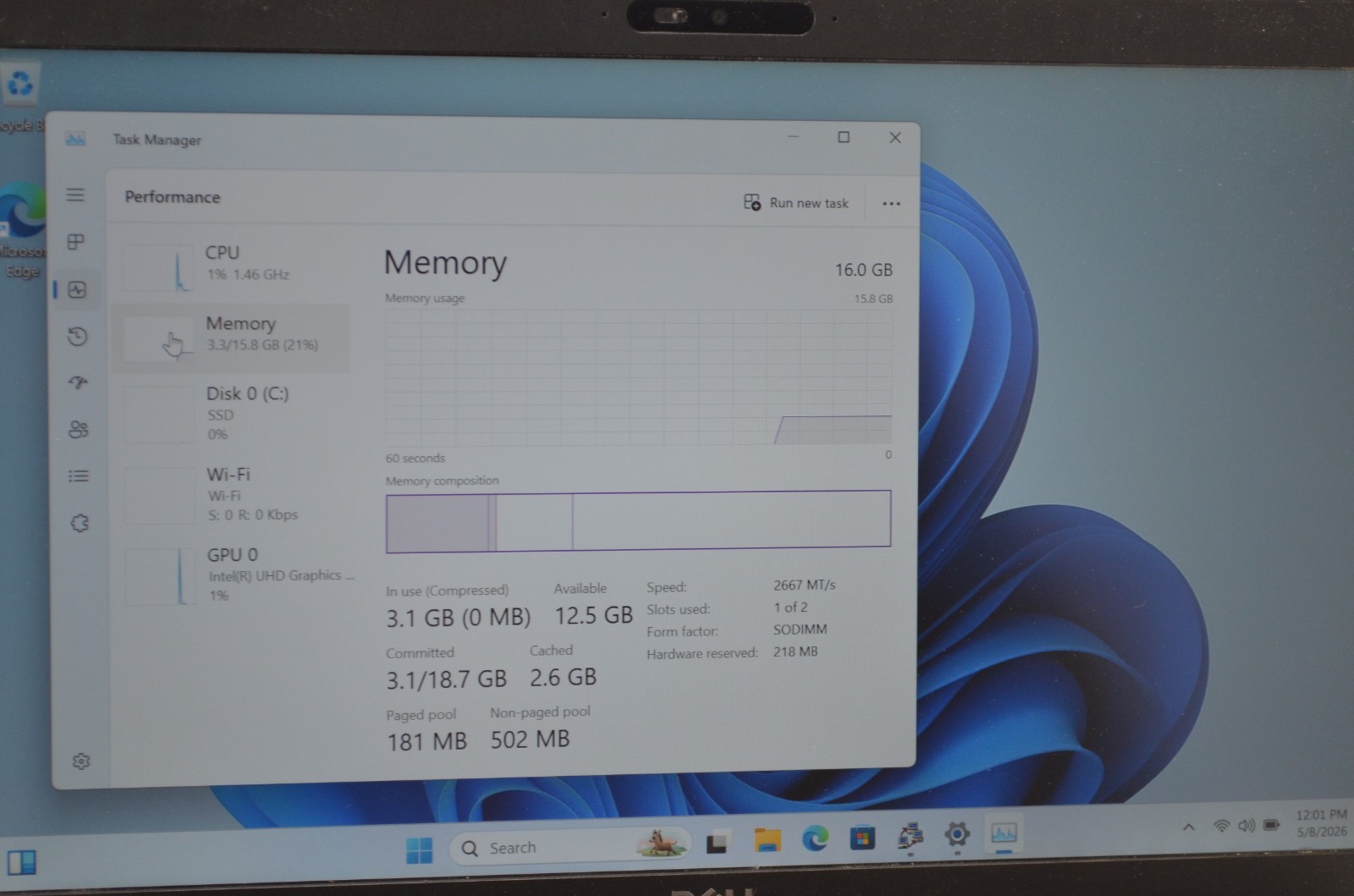Open Microsoft Edge from the taskbar
Image resolution: width=1354 pixels, height=896 pixels.
point(815,838)
